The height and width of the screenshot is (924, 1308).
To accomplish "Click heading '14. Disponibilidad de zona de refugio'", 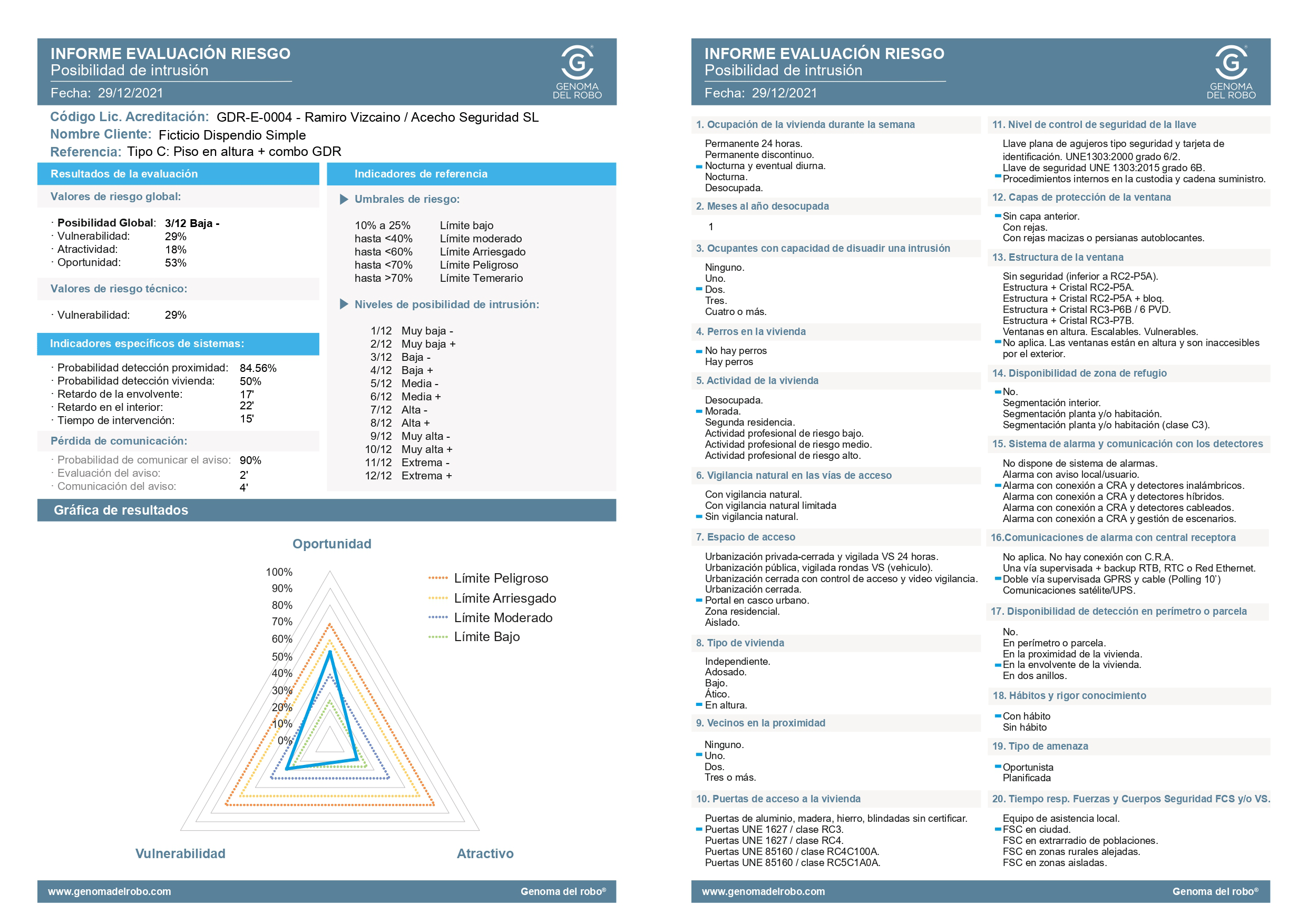I will click(1079, 373).
